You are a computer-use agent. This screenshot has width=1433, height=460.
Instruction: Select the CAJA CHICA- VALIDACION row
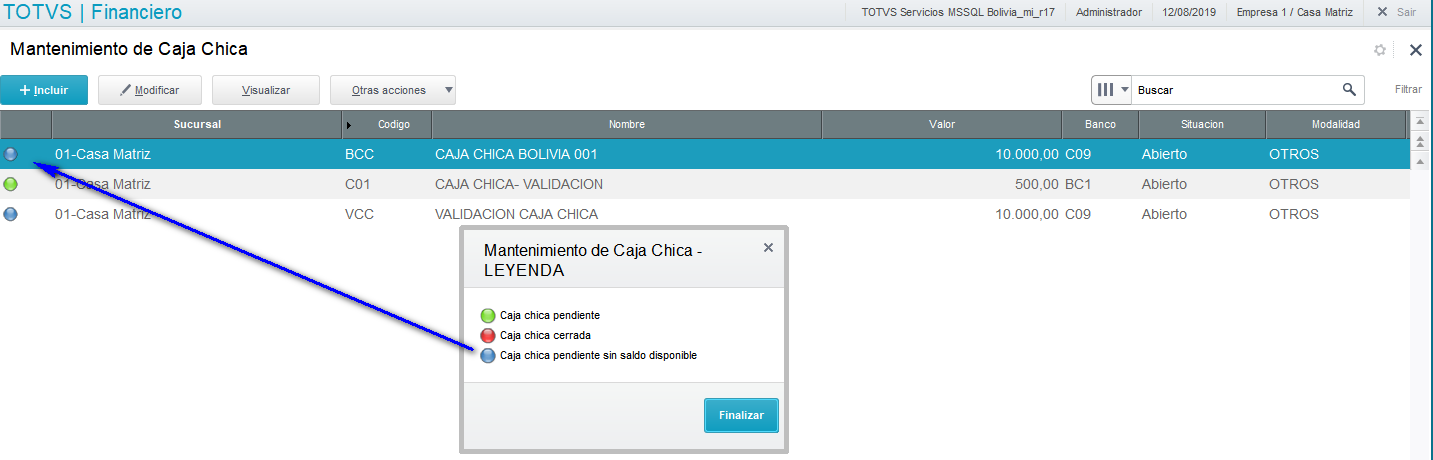(705, 184)
